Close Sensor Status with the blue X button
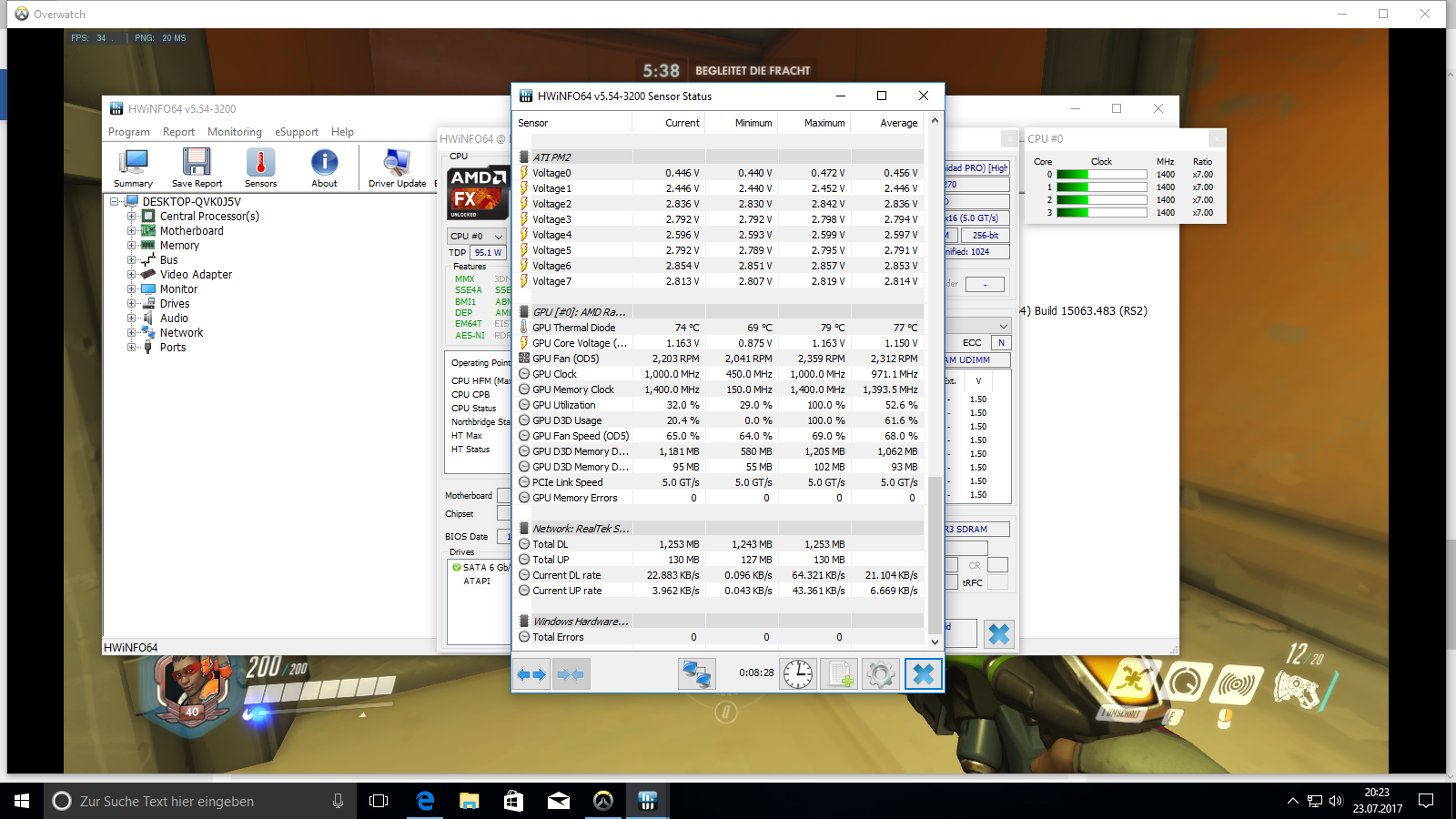 pos(923,674)
